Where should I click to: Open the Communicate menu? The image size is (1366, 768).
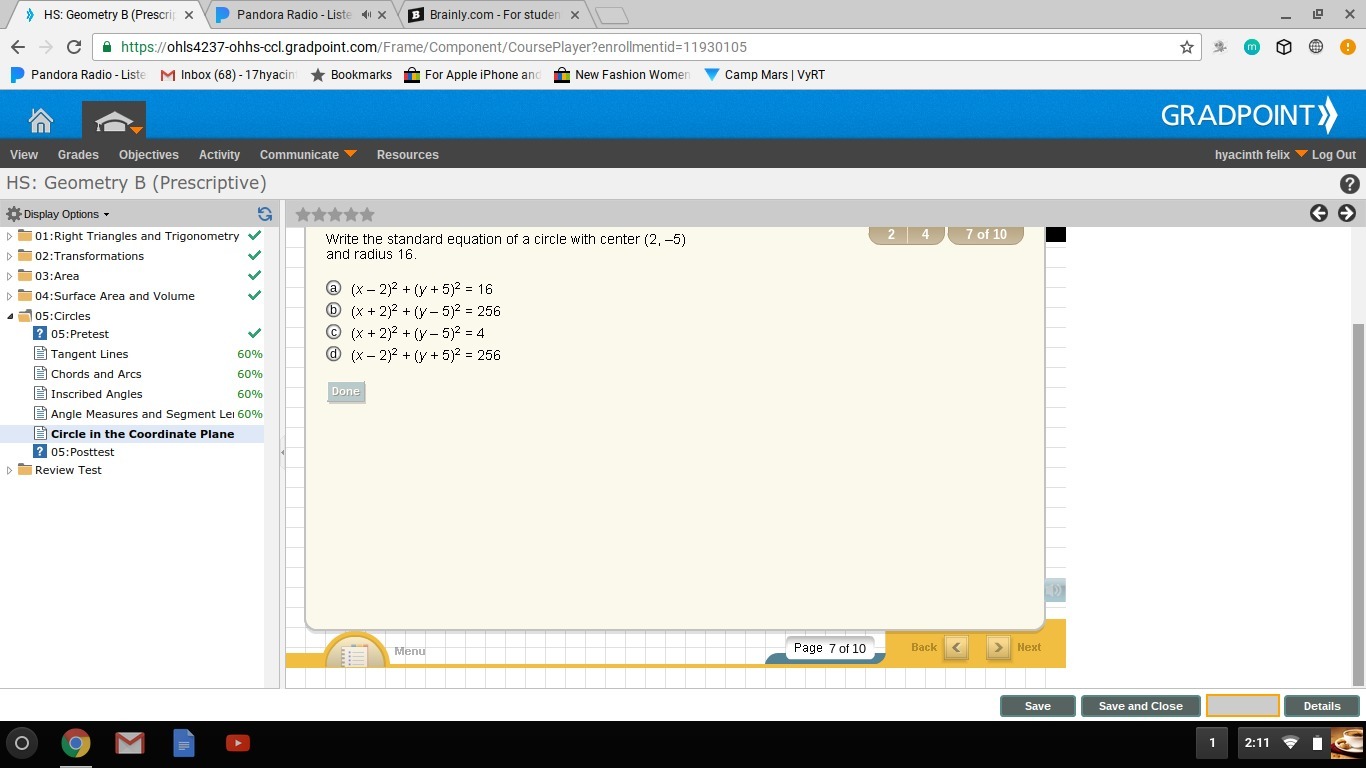click(x=308, y=154)
